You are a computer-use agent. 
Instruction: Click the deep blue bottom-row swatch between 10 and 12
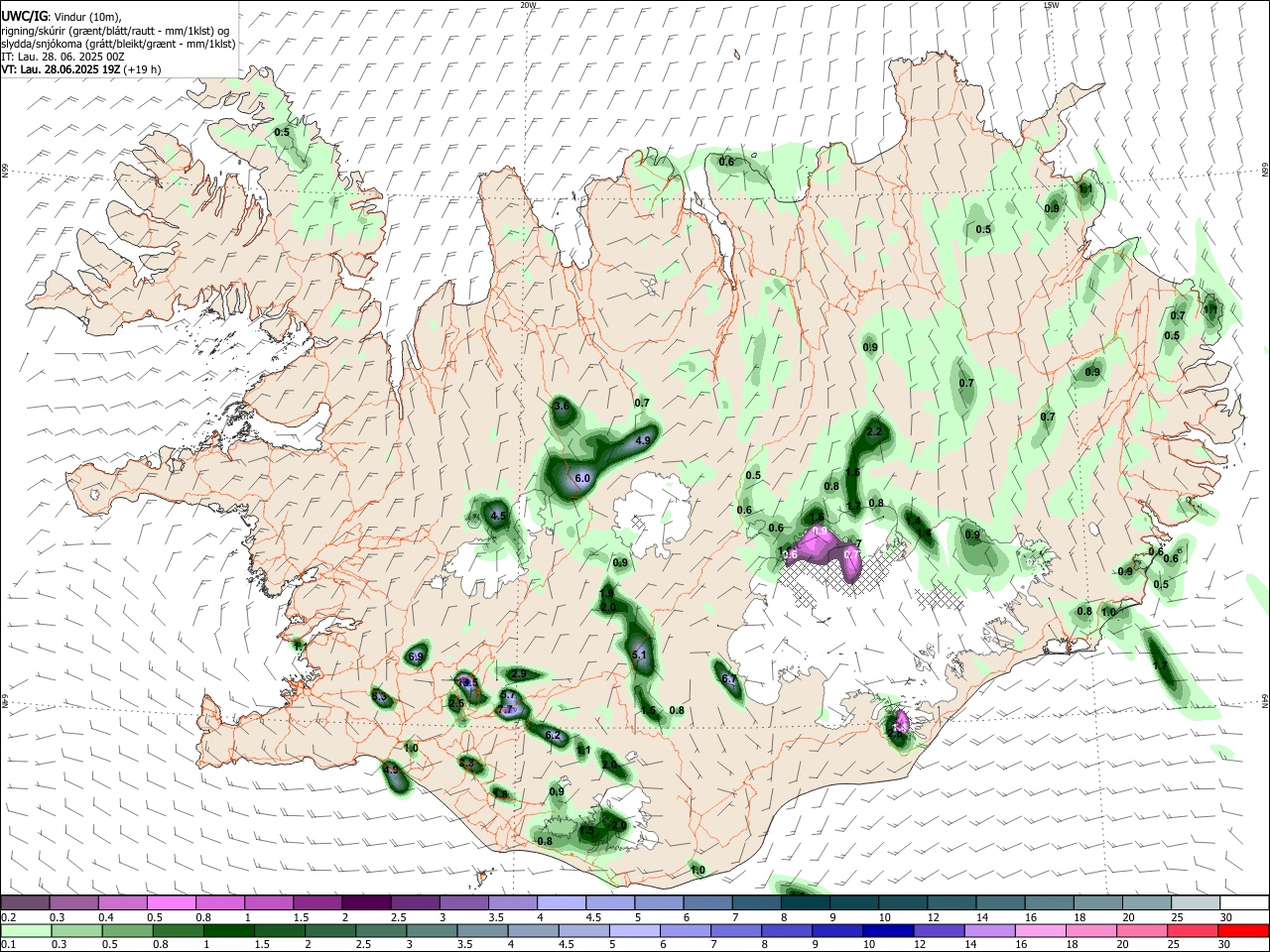click(x=888, y=930)
